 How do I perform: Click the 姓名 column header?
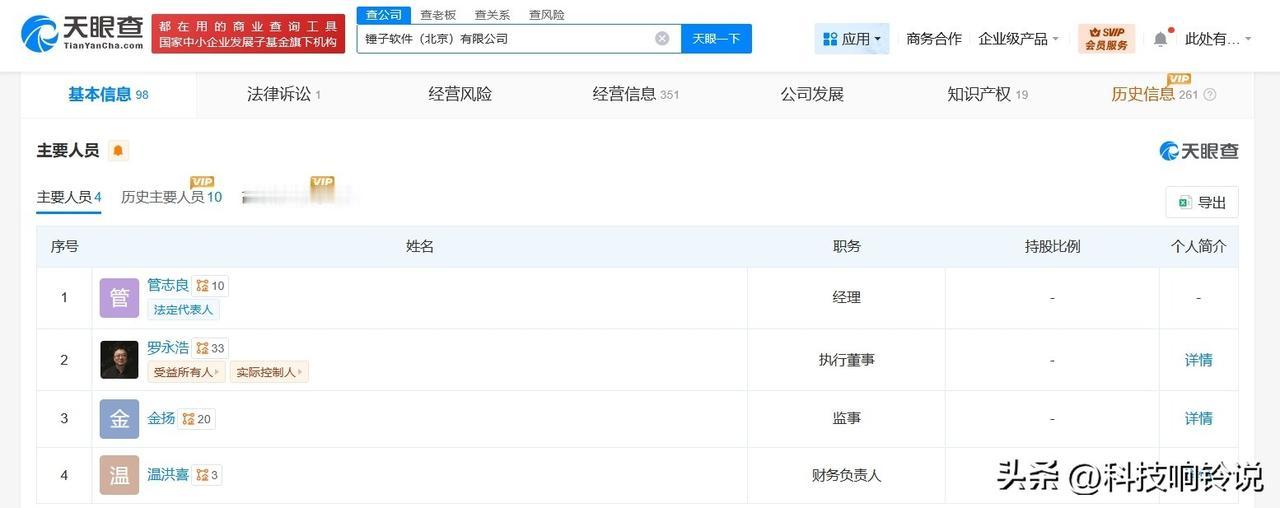pos(420,246)
